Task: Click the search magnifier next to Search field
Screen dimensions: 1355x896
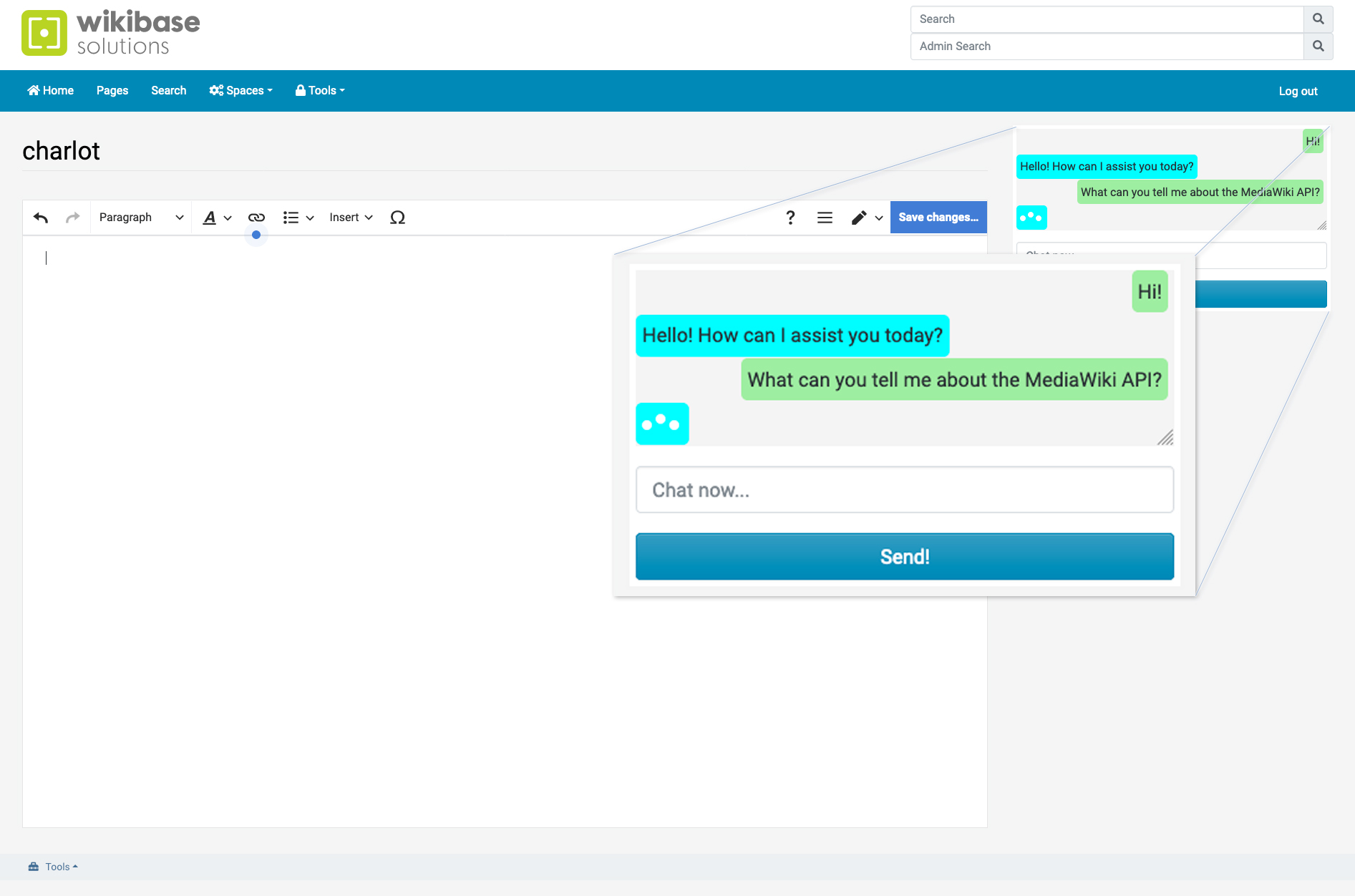Action: coord(1318,19)
